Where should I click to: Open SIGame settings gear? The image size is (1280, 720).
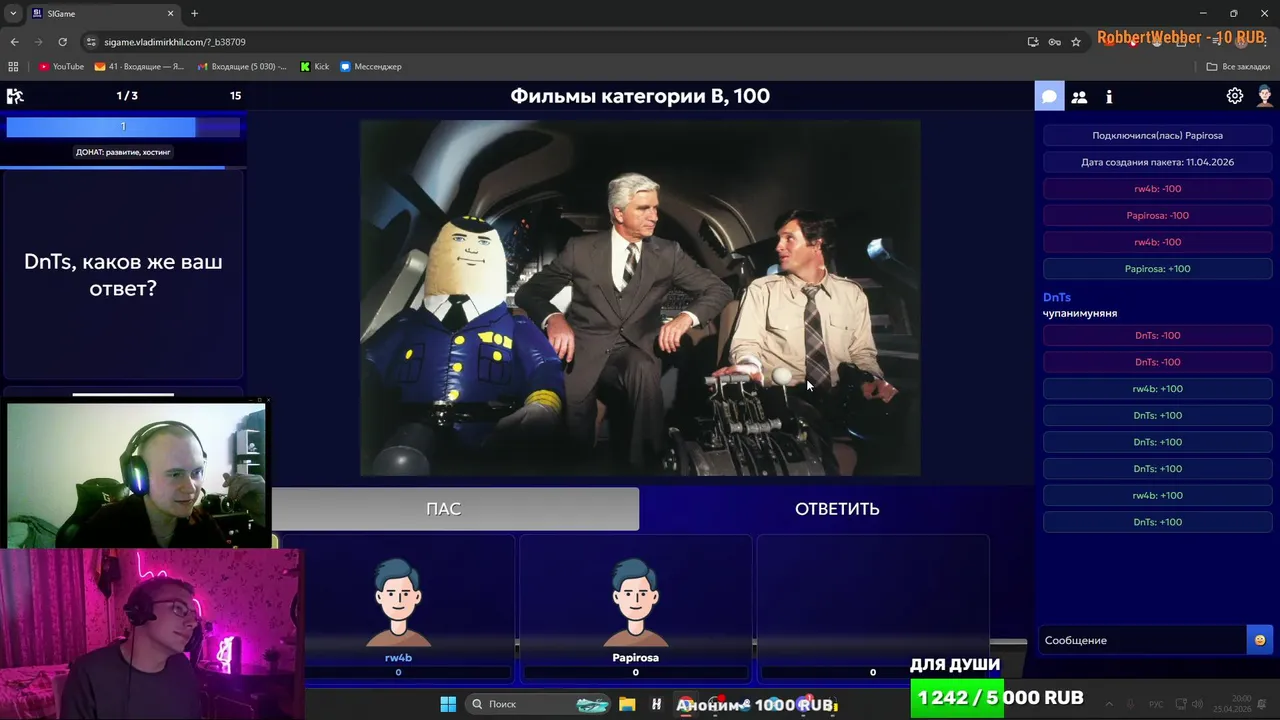pyautogui.click(x=1235, y=96)
